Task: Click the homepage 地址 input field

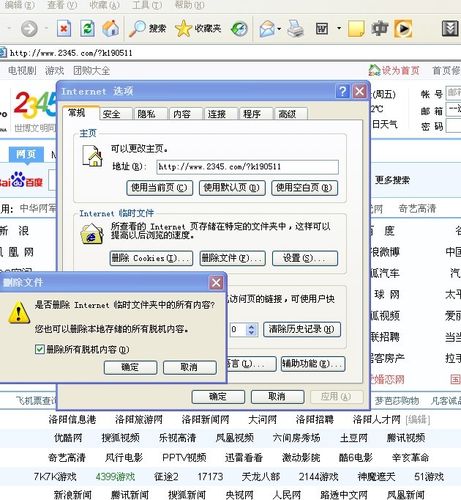Action: pyautogui.click(x=247, y=167)
